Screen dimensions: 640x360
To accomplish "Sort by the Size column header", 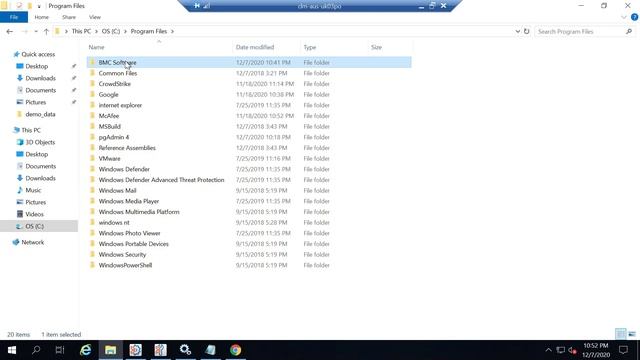I will (x=376, y=47).
